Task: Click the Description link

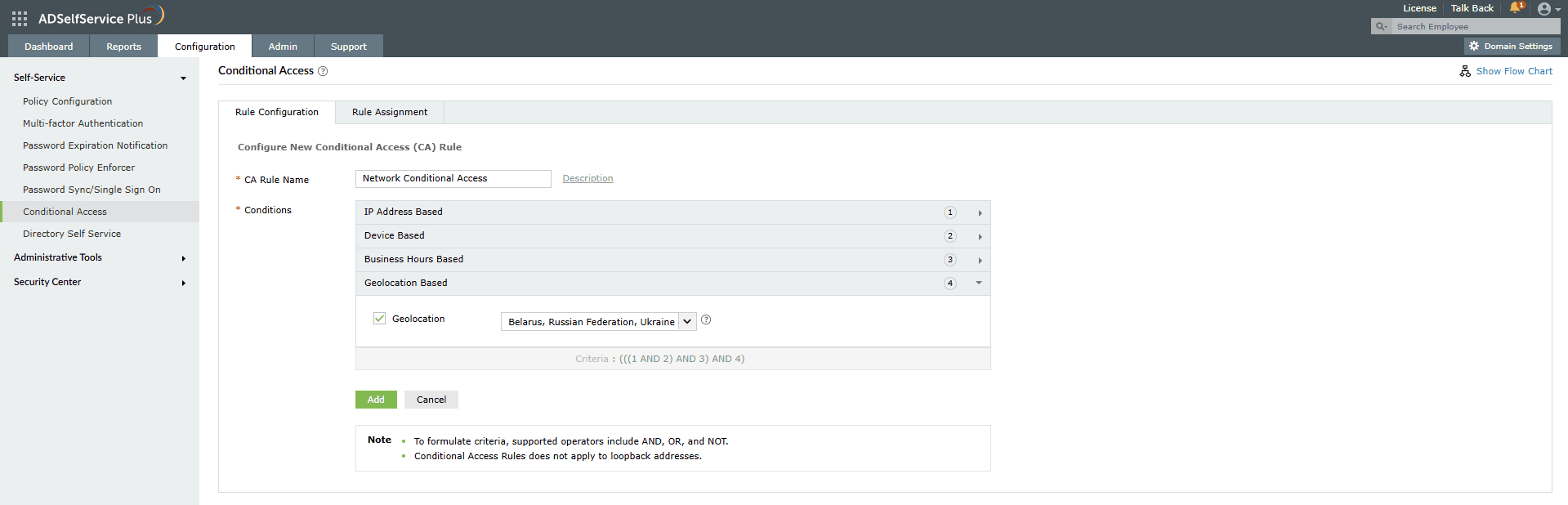Action: coord(587,179)
